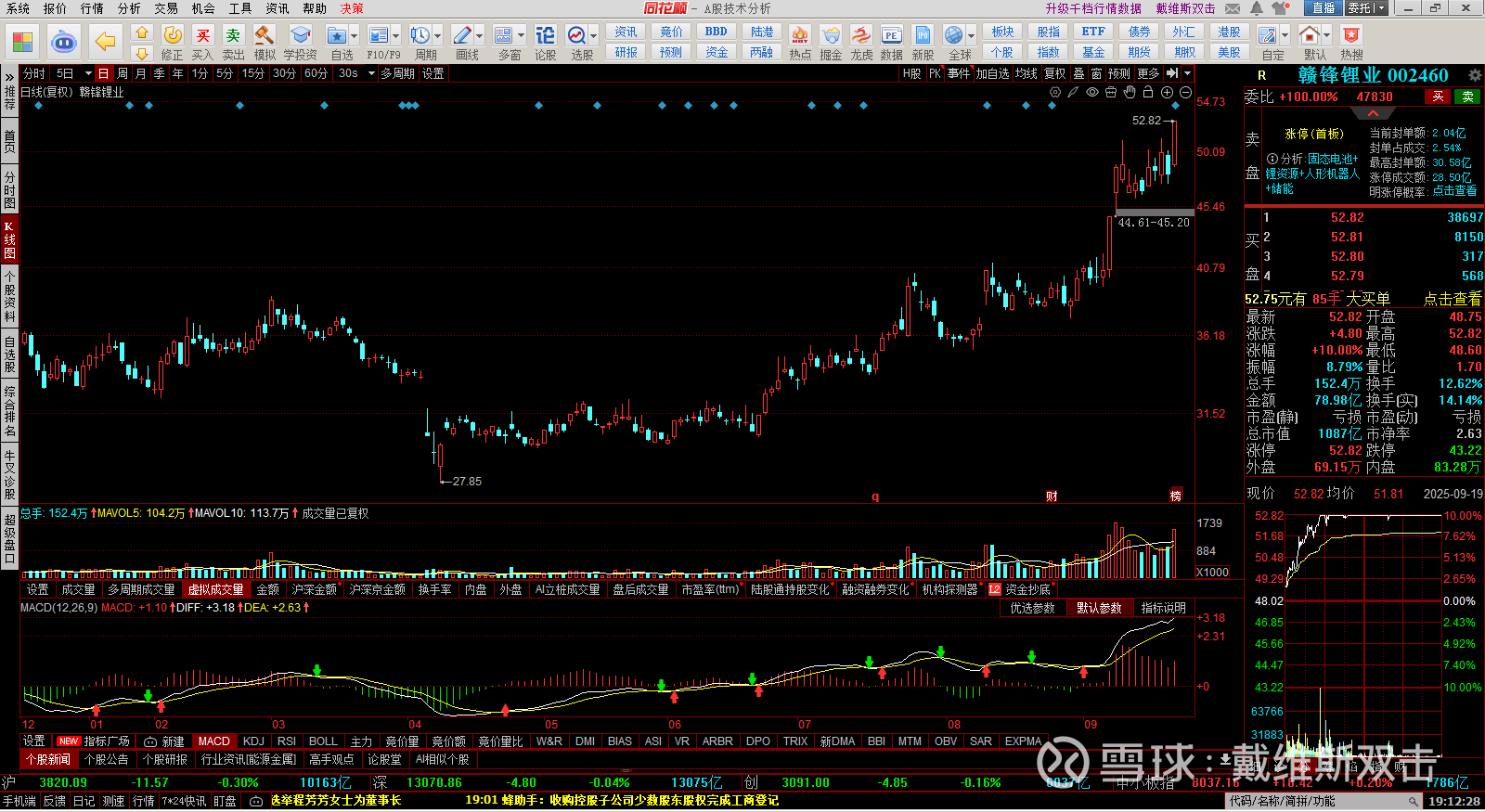The height and width of the screenshot is (812, 1485).
Task: Toggle the 预测 forecast button in chart bar
Action: tap(1119, 73)
